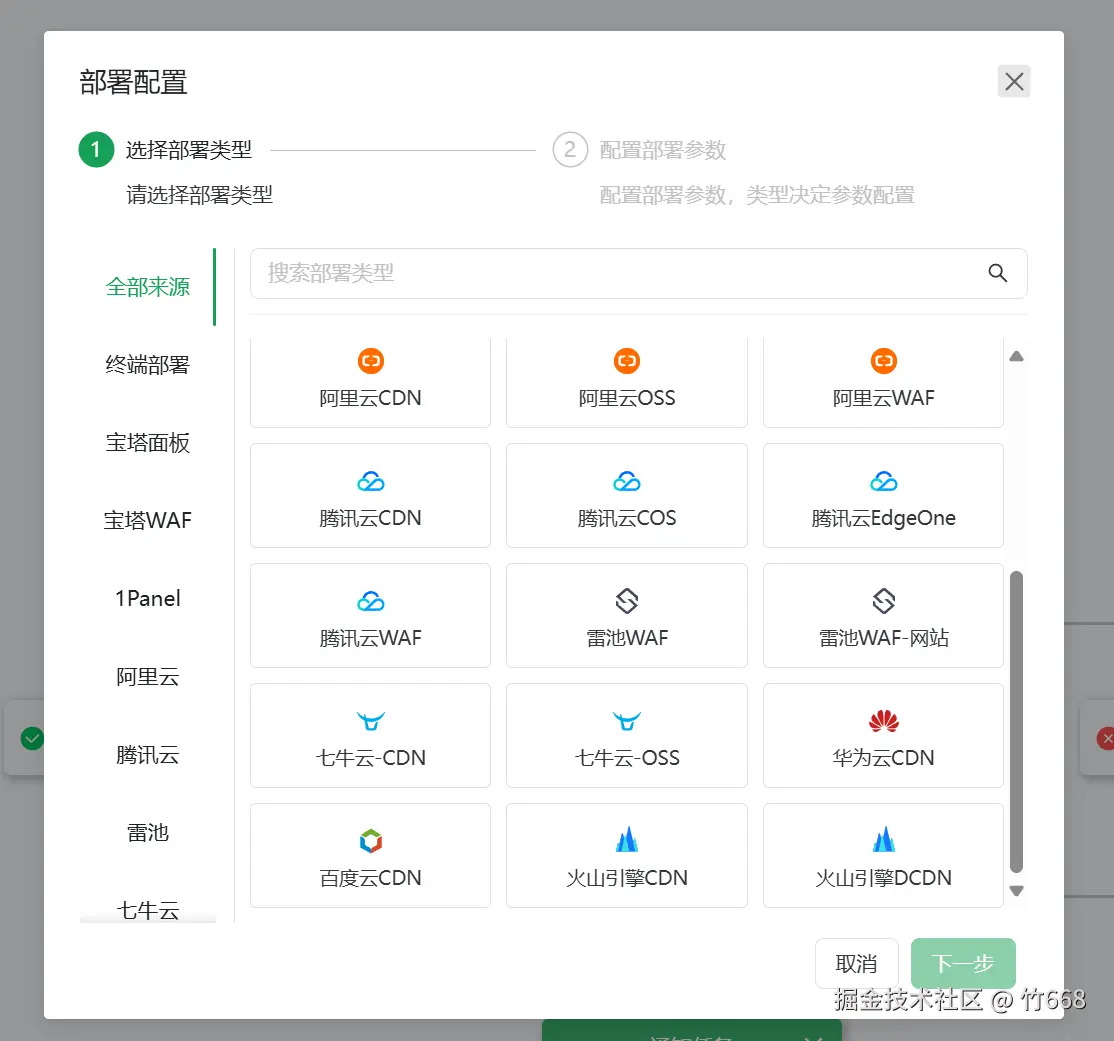Click the 雷池WAF-网站 label text
The image size is (1114, 1041).
tap(883, 638)
